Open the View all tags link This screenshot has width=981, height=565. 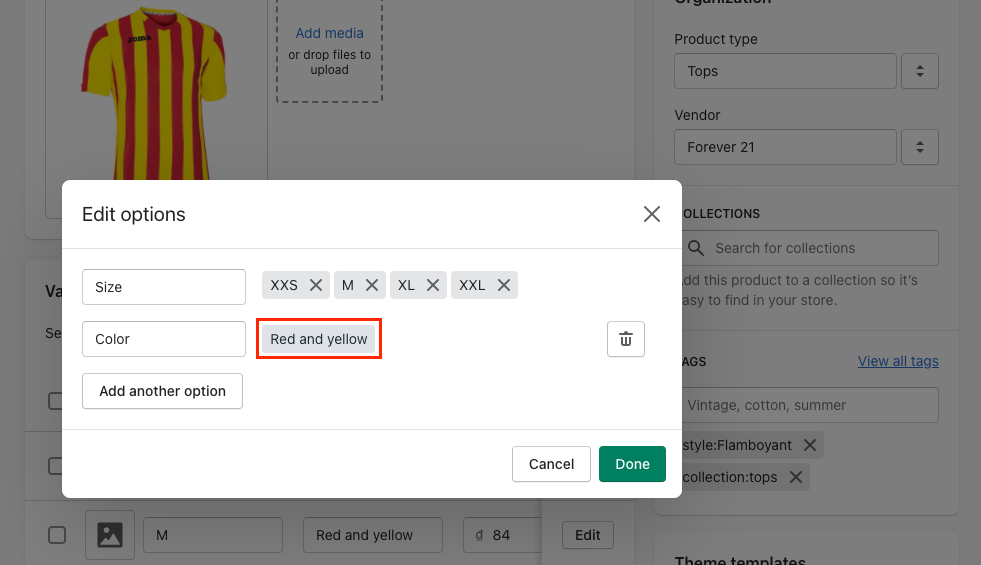[x=898, y=361]
